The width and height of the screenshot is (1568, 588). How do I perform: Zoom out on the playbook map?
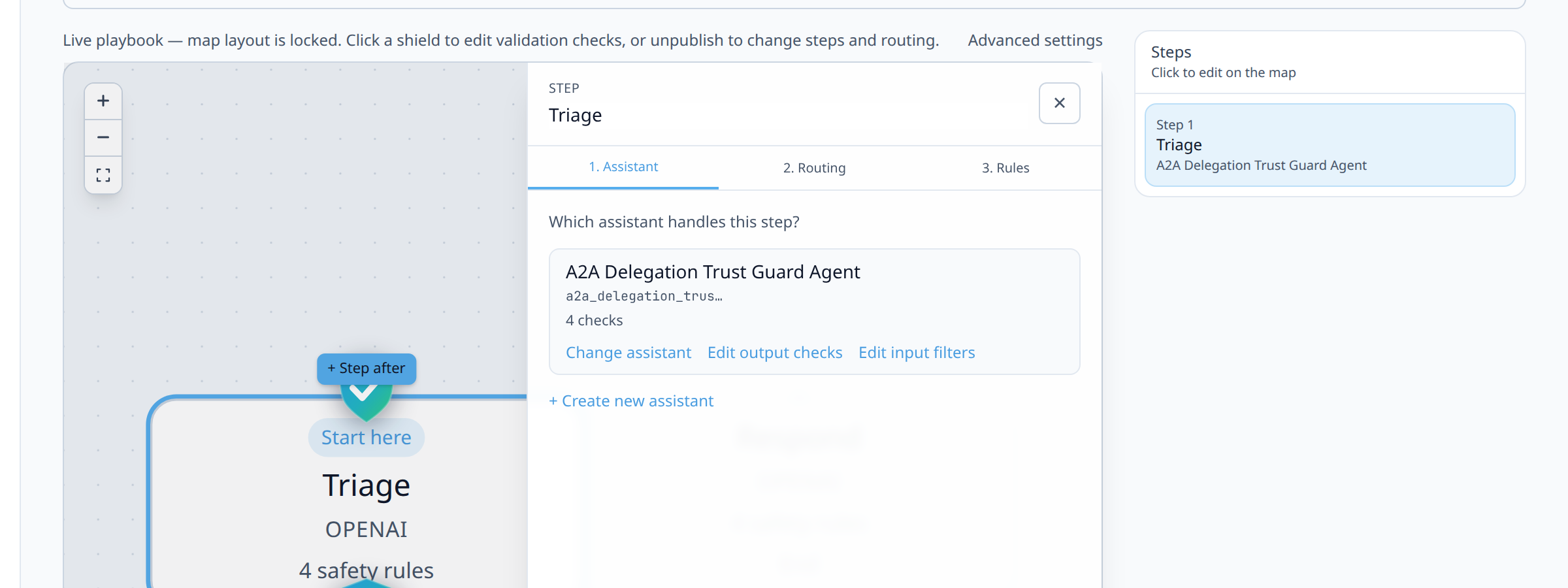click(x=103, y=138)
